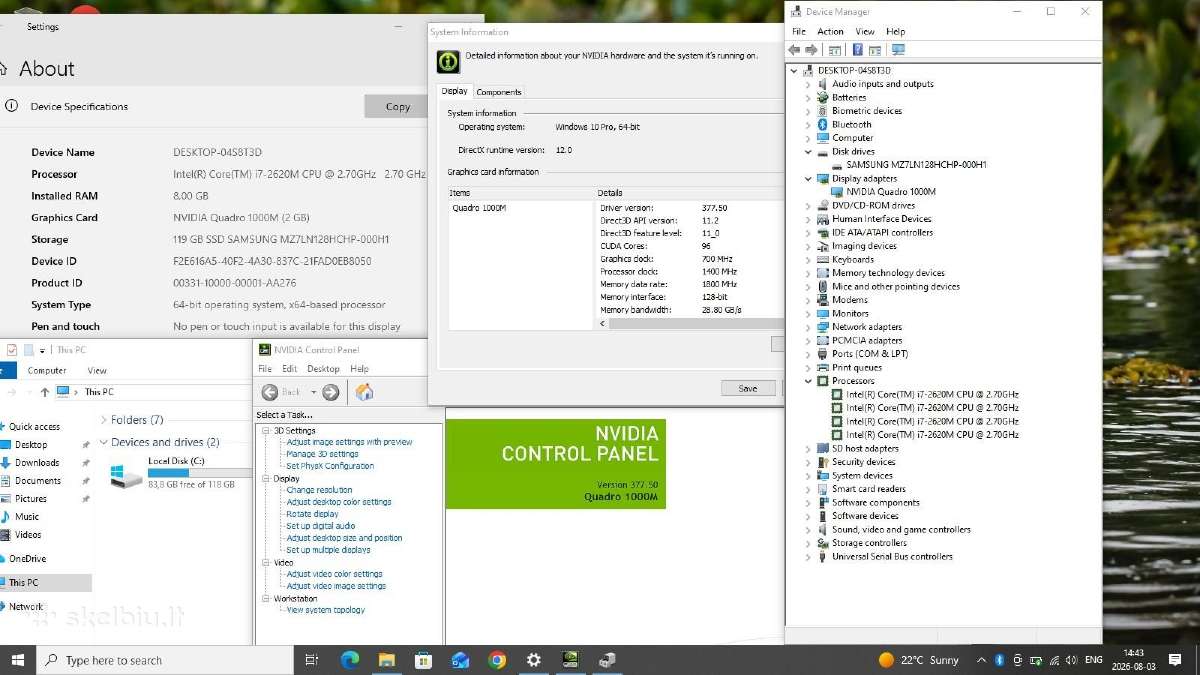Click Type here to search box

tap(164, 660)
